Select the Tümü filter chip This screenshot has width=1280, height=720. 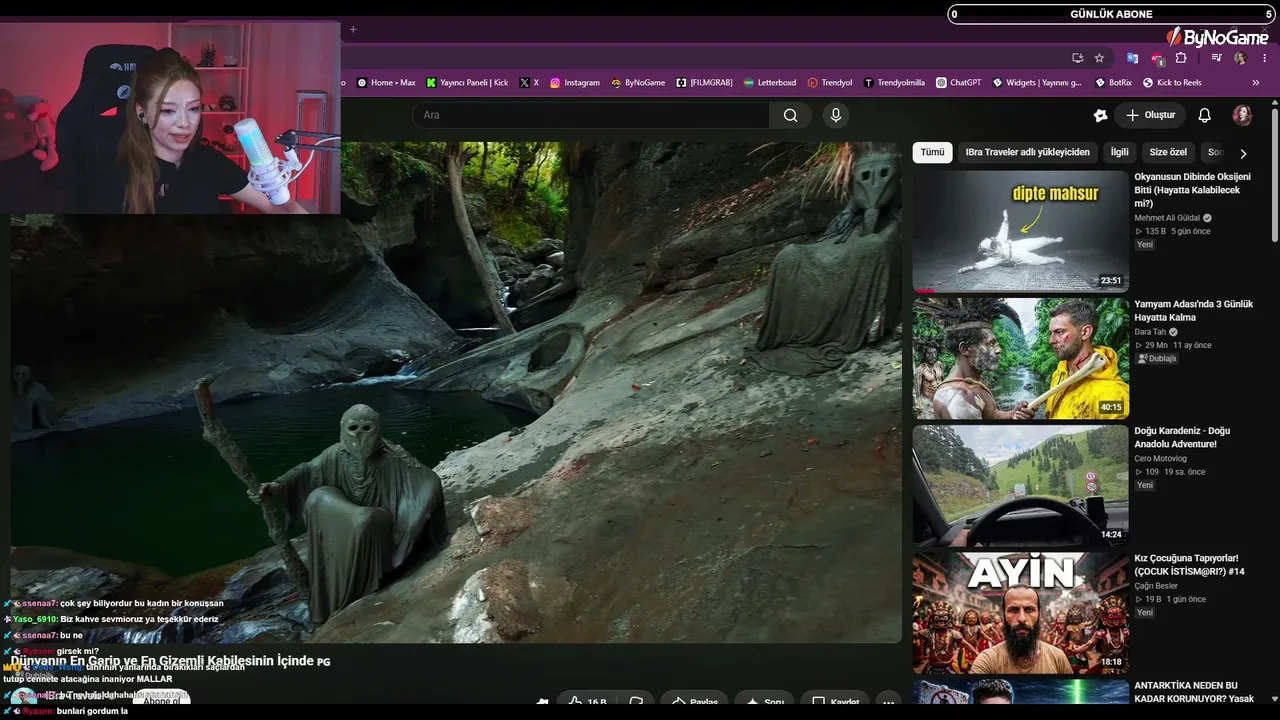tap(932, 152)
